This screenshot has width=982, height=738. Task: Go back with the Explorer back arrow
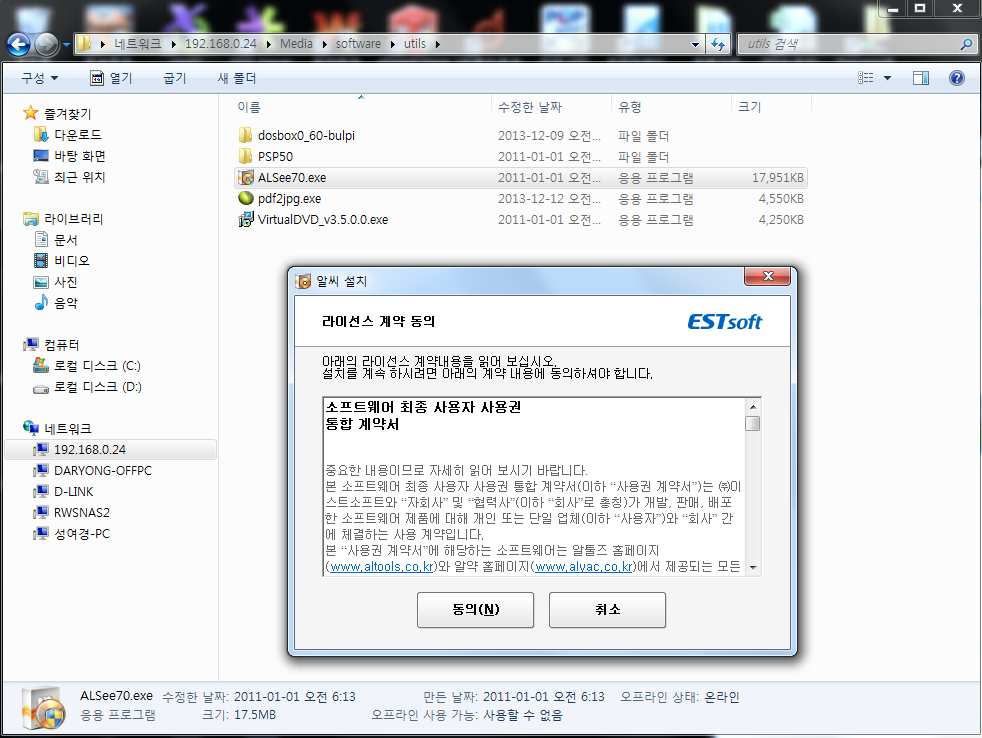tap(18, 44)
